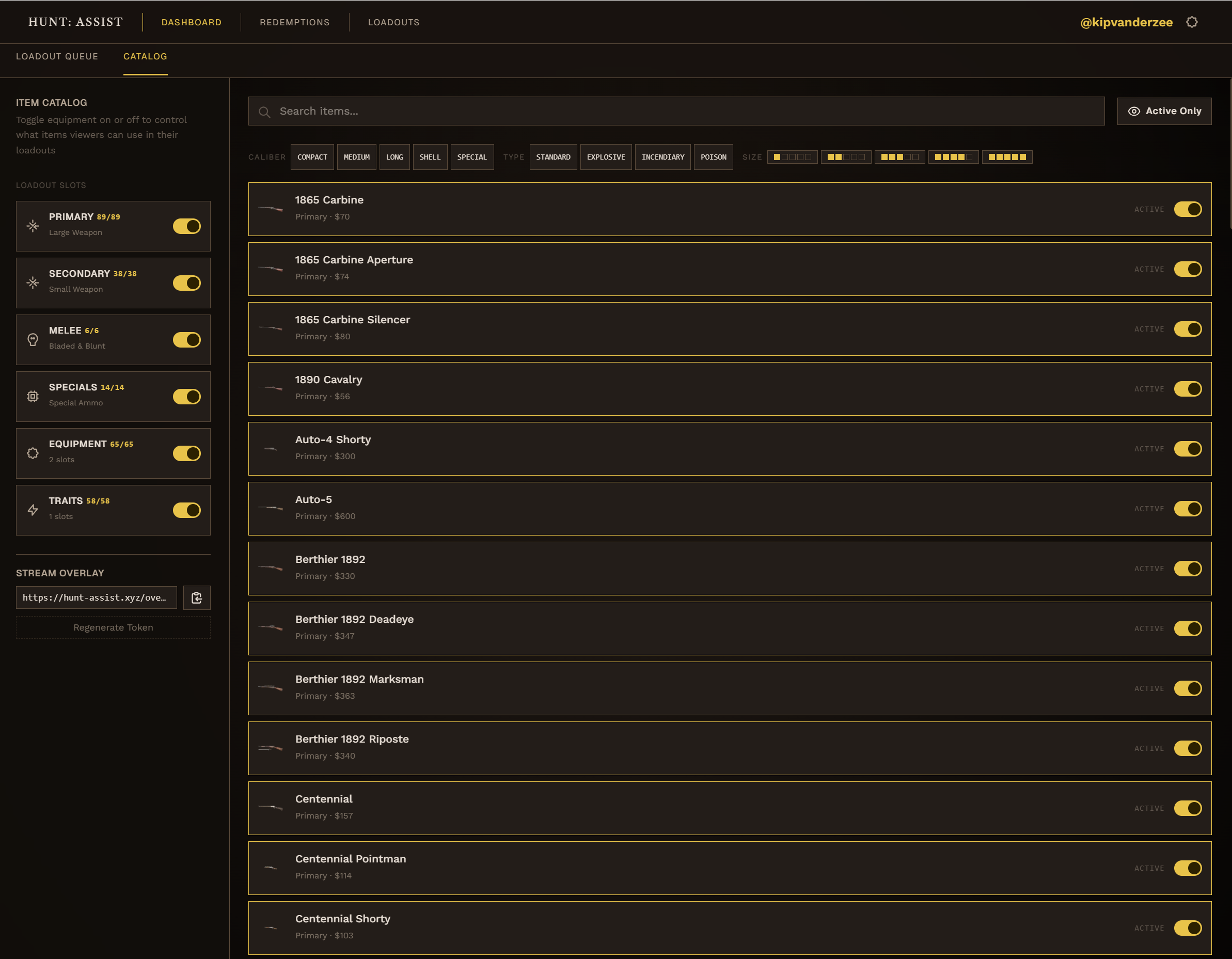Filter by size four slots
The image size is (1232, 959).
click(953, 157)
